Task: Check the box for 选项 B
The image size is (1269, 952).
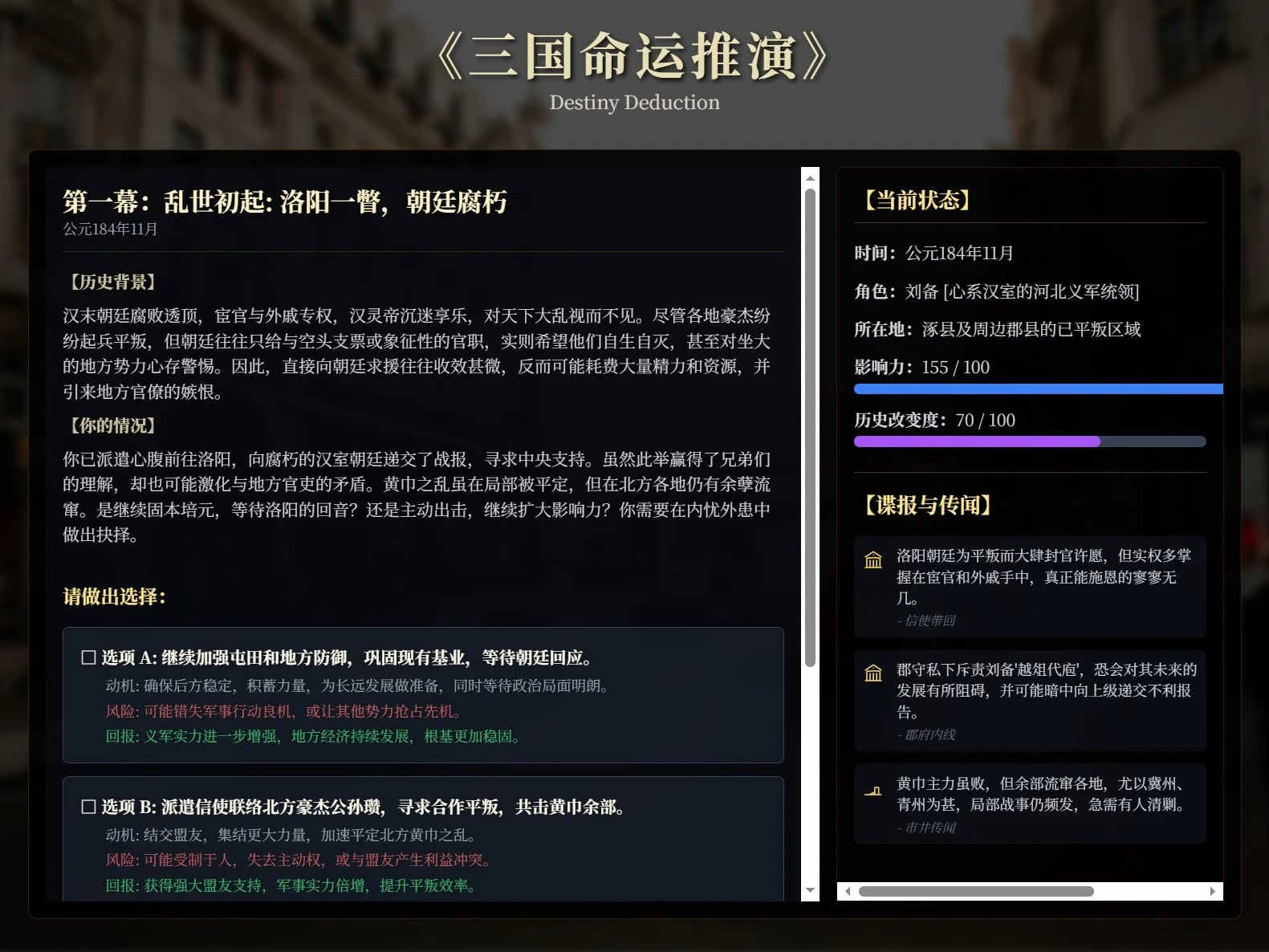Action: (89, 807)
